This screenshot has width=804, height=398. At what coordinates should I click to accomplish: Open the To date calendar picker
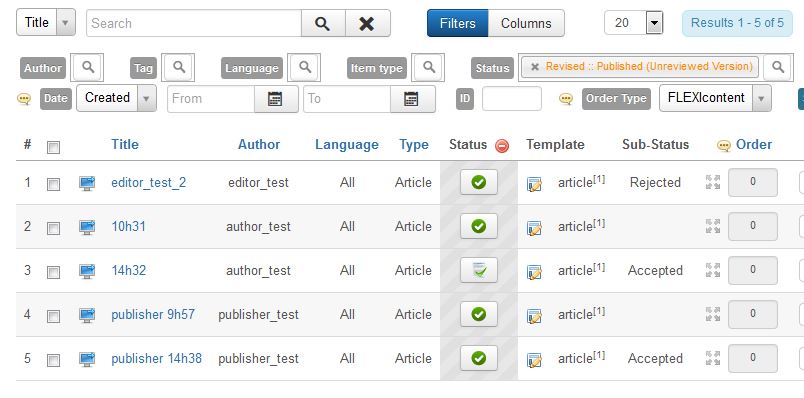412,98
